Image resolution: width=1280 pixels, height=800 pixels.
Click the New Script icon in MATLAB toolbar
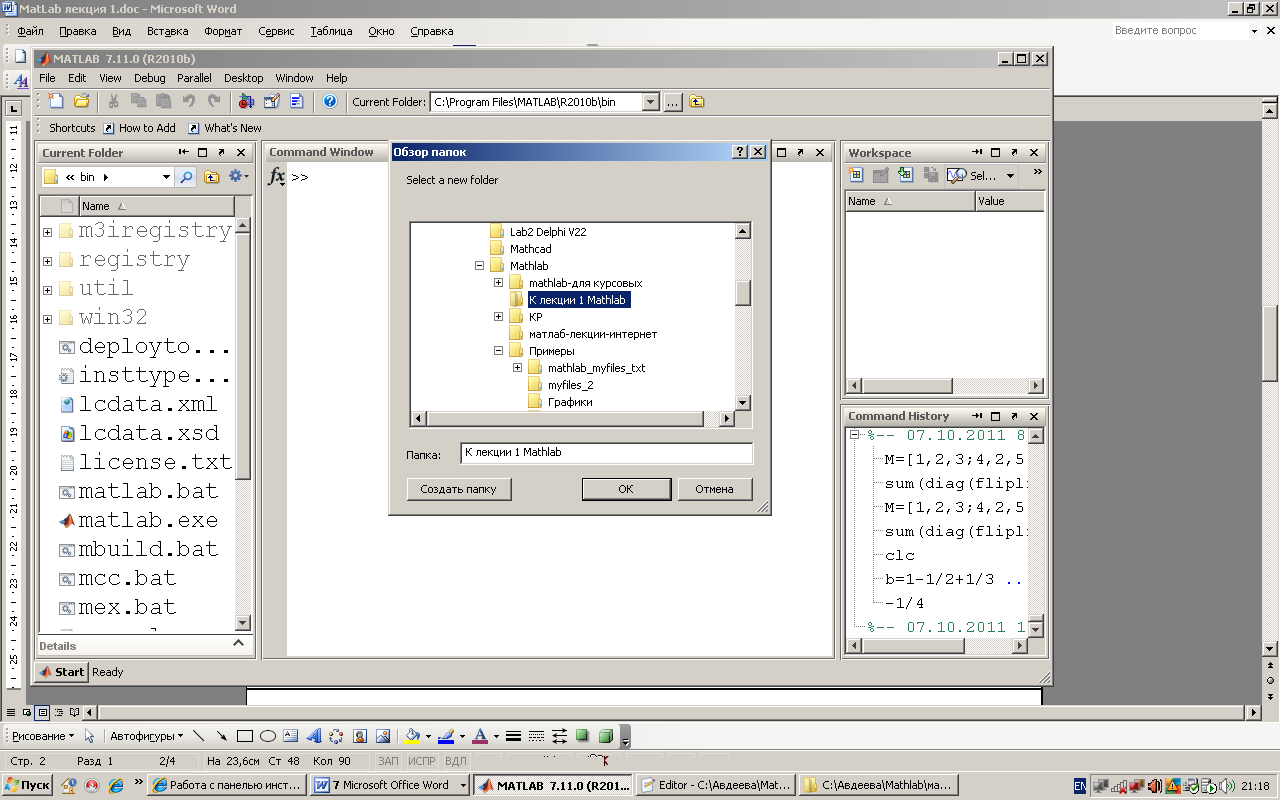pos(57,101)
